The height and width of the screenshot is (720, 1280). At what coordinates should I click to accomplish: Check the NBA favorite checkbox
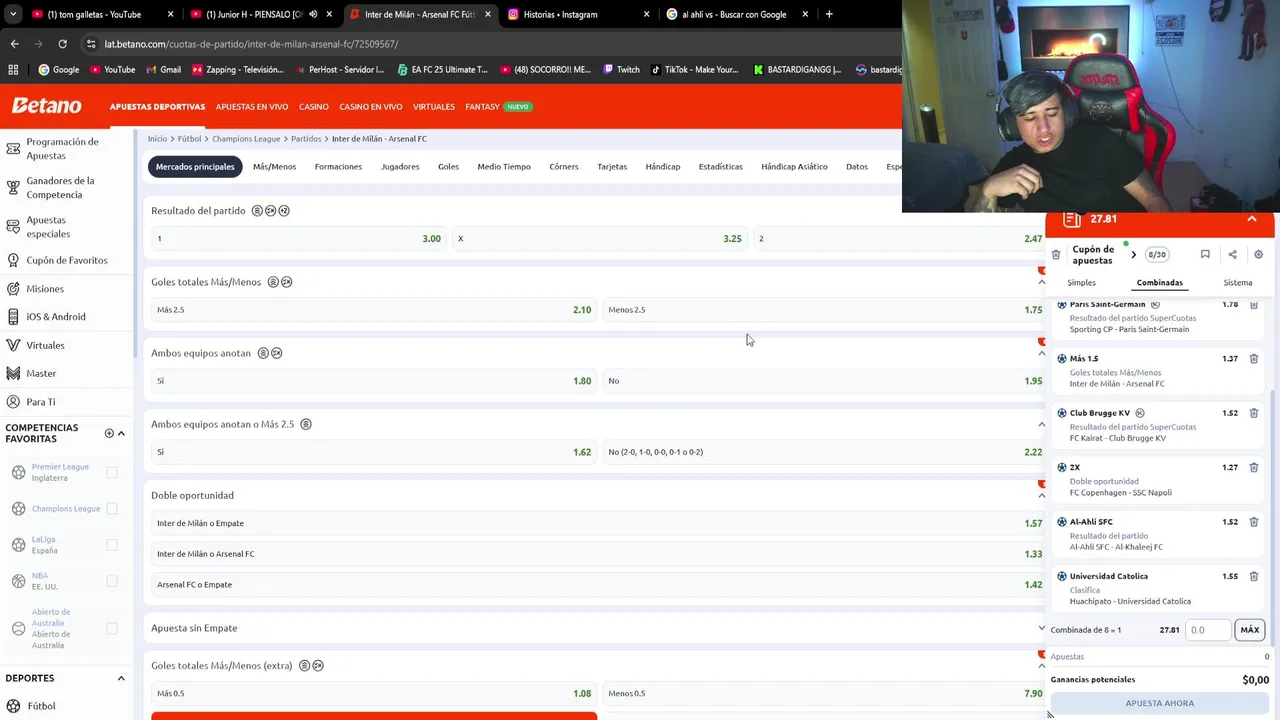pos(112,581)
